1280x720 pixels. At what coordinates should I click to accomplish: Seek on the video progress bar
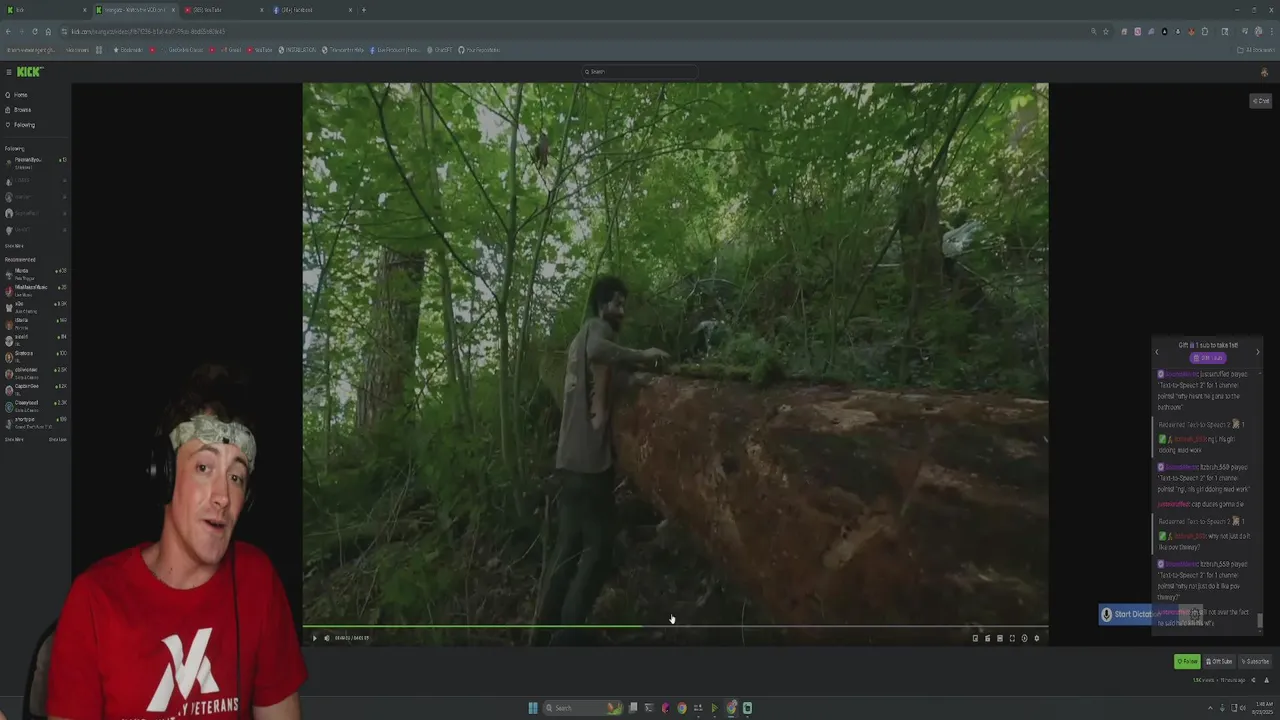(x=675, y=627)
